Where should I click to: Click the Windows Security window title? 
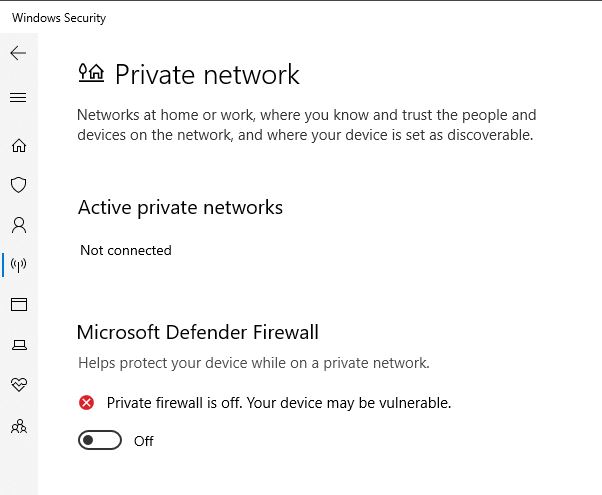[59, 18]
